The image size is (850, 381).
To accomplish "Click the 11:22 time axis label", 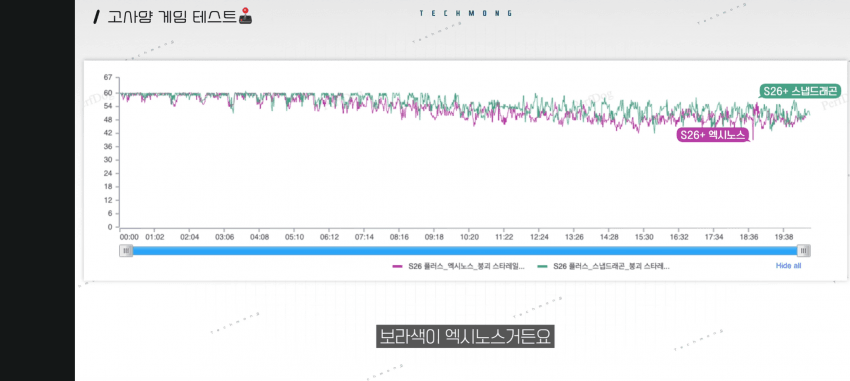I will click(x=504, y=237).
